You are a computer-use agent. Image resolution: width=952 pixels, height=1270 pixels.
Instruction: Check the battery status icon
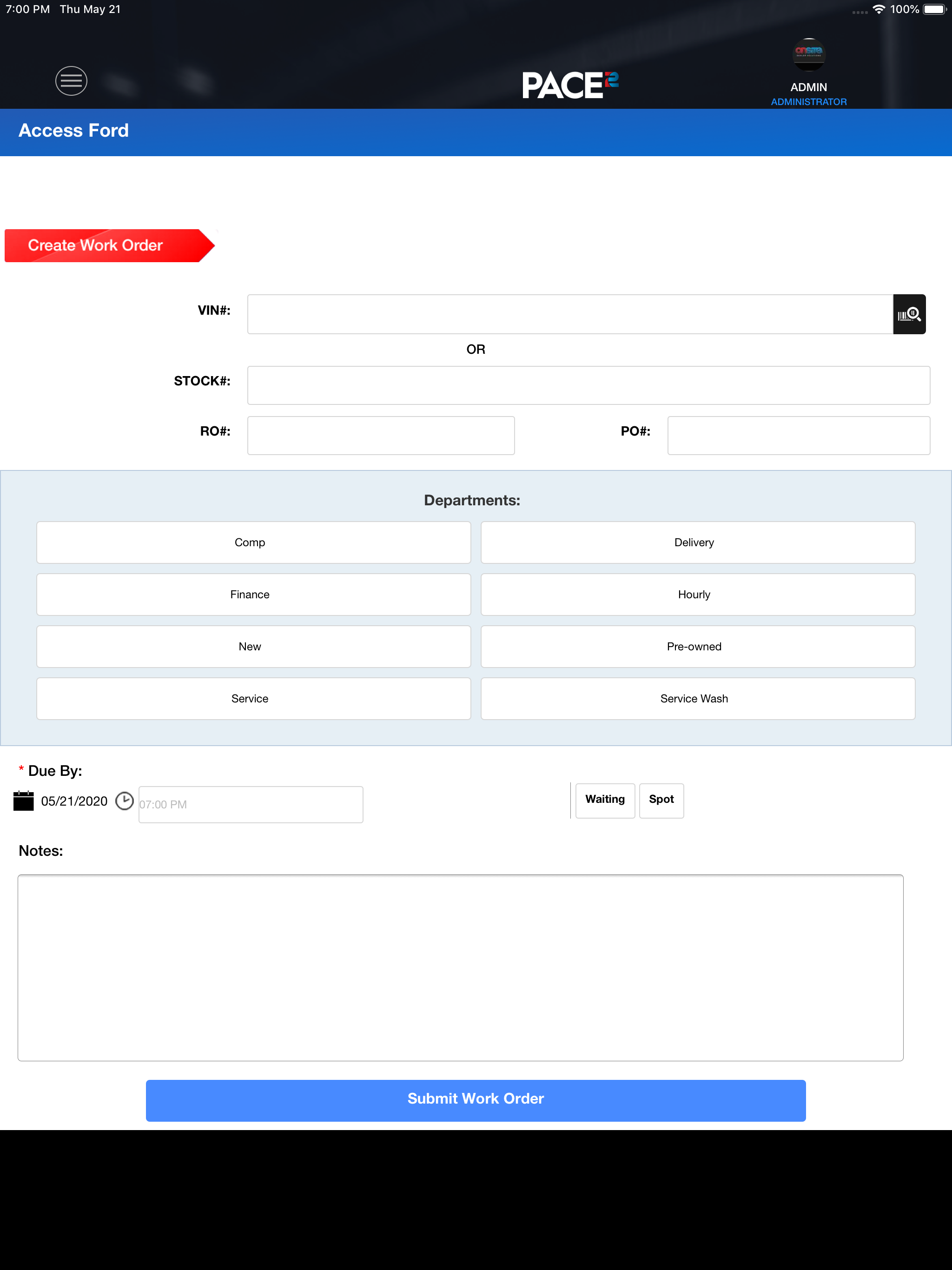coord(935,9)
